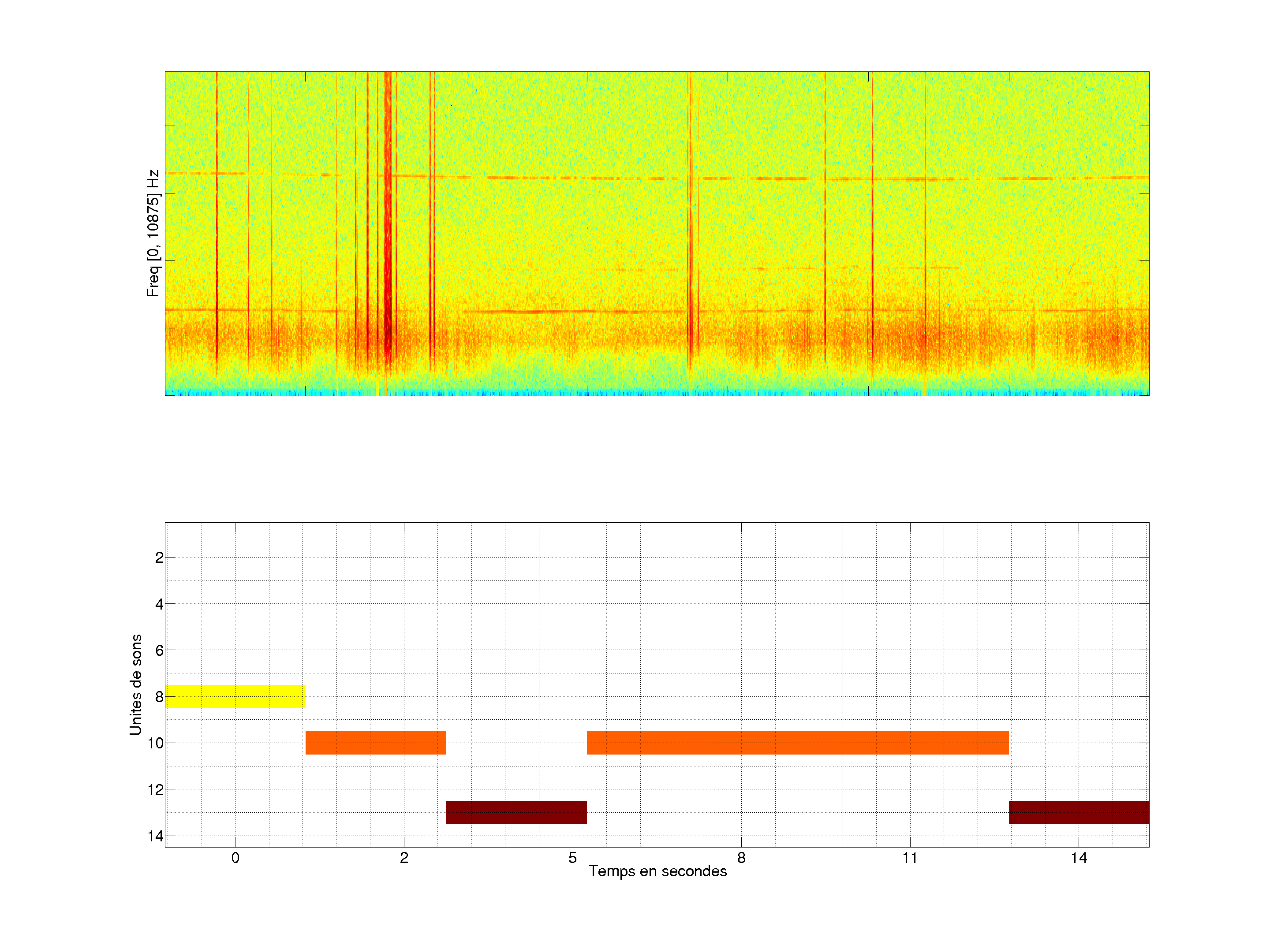Click the y-axis tick label 12

click(156, 790)
